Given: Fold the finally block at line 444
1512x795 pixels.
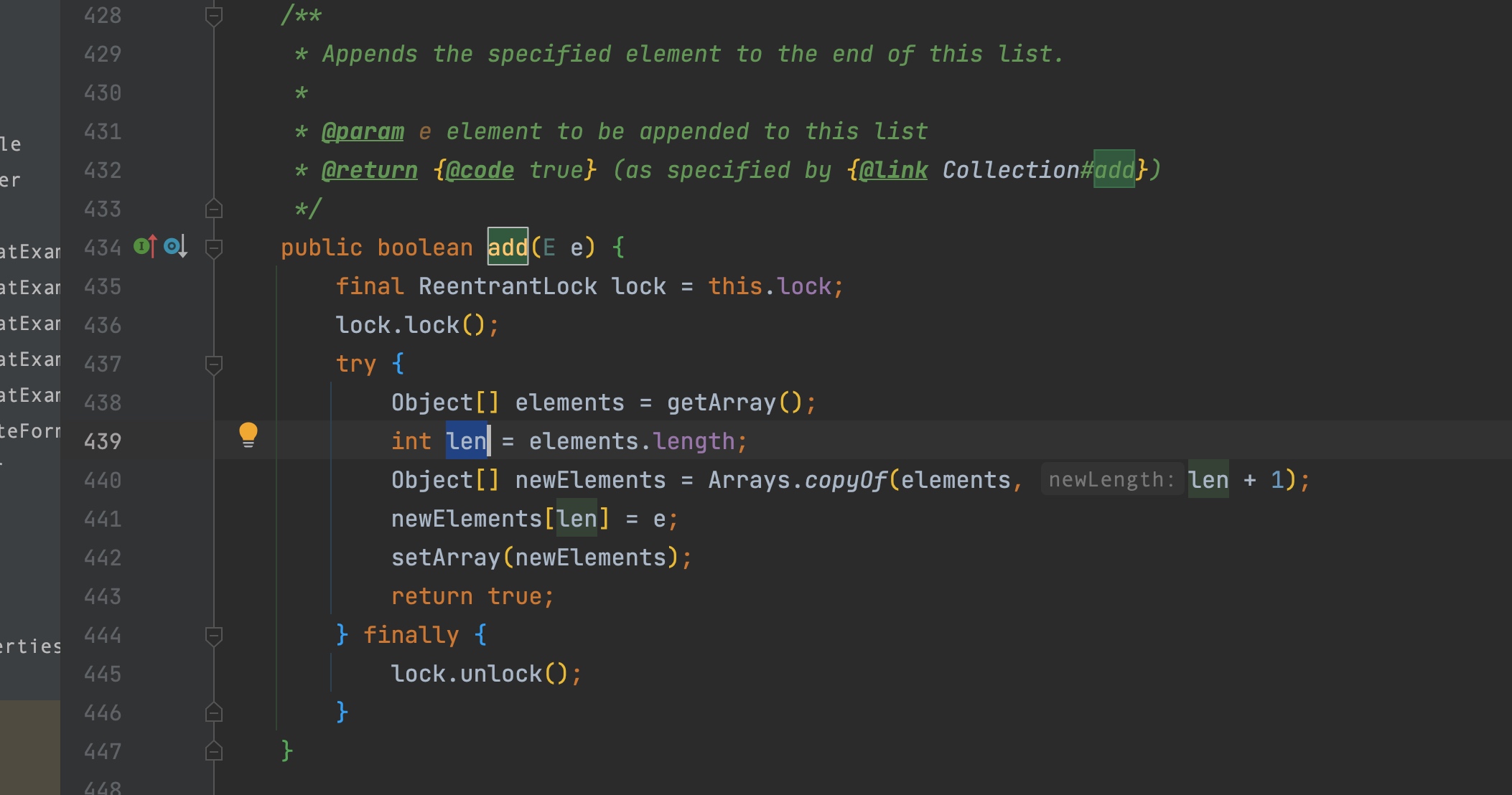Looking at the screenshot, I should click(x=214, y=636).
